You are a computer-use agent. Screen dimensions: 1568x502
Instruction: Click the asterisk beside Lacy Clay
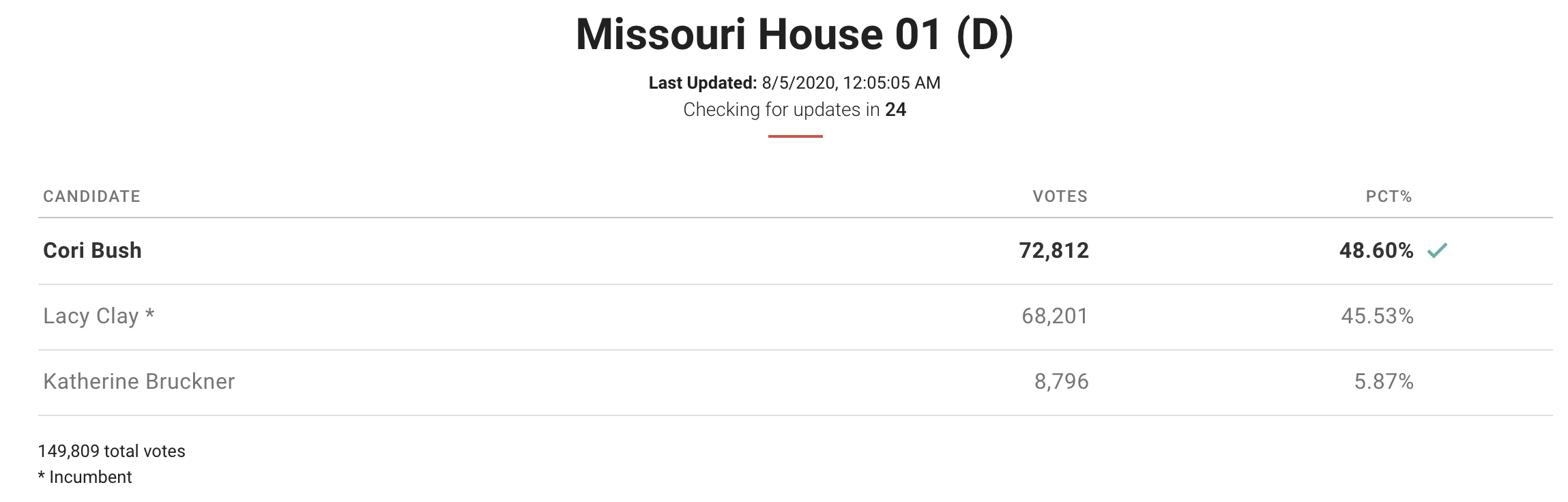coord(149,315)
